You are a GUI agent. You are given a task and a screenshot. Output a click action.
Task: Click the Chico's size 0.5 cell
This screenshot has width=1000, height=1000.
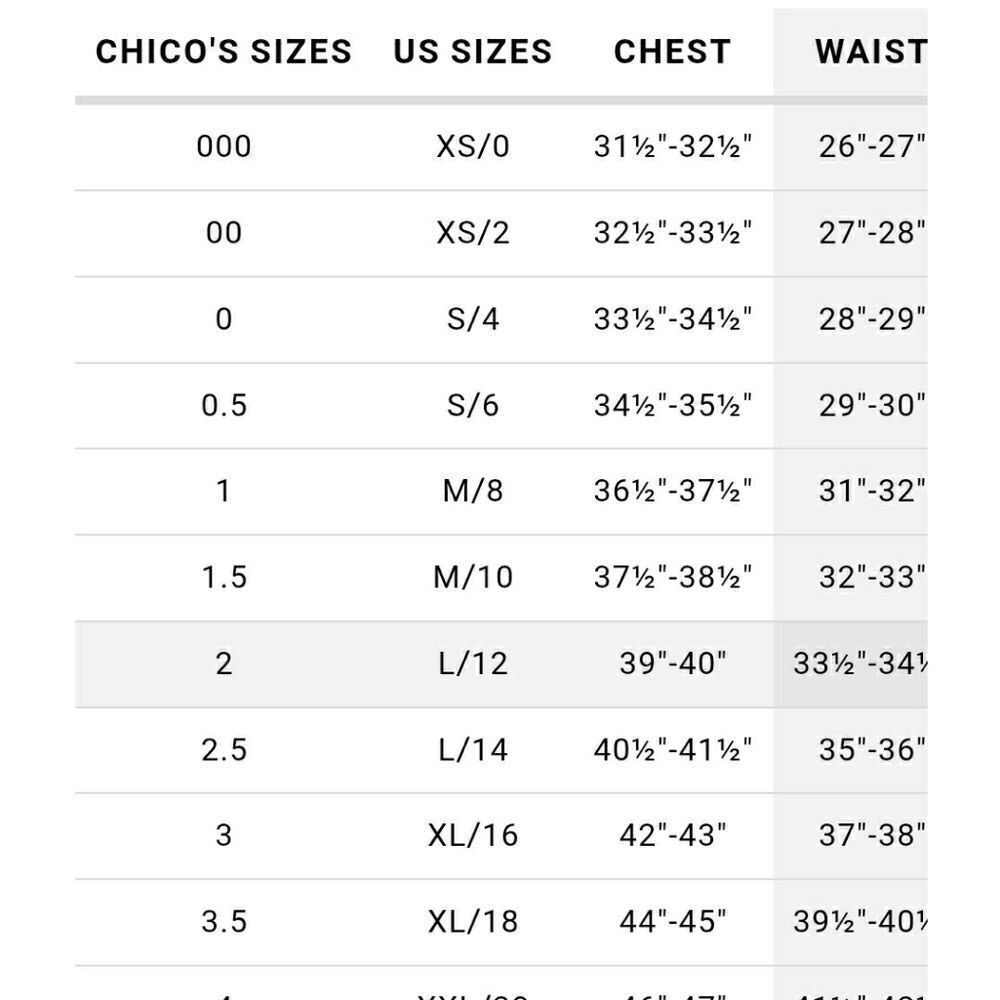[x=223, y=405]
